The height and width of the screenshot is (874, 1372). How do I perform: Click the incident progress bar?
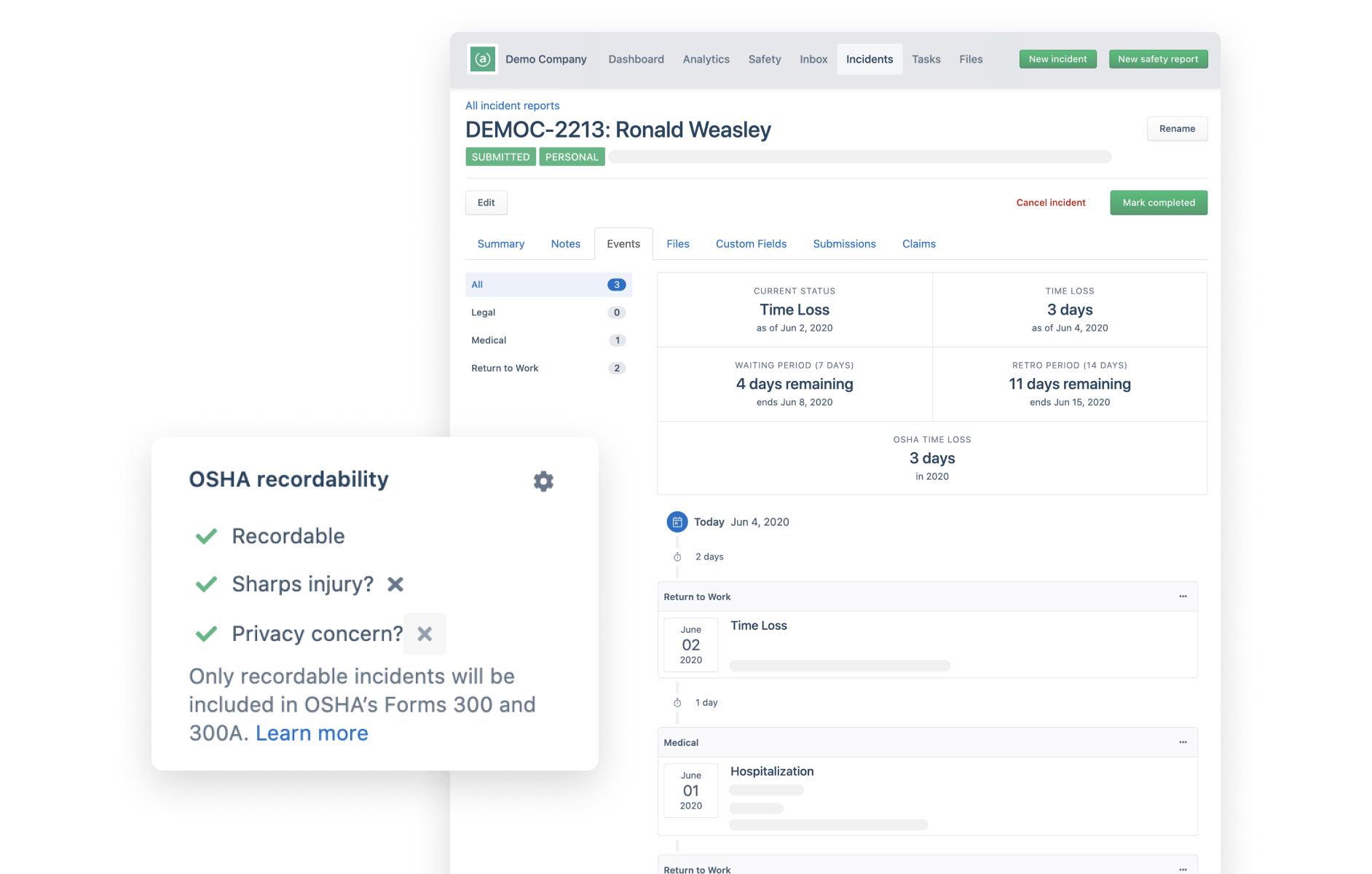click(859, 157)
